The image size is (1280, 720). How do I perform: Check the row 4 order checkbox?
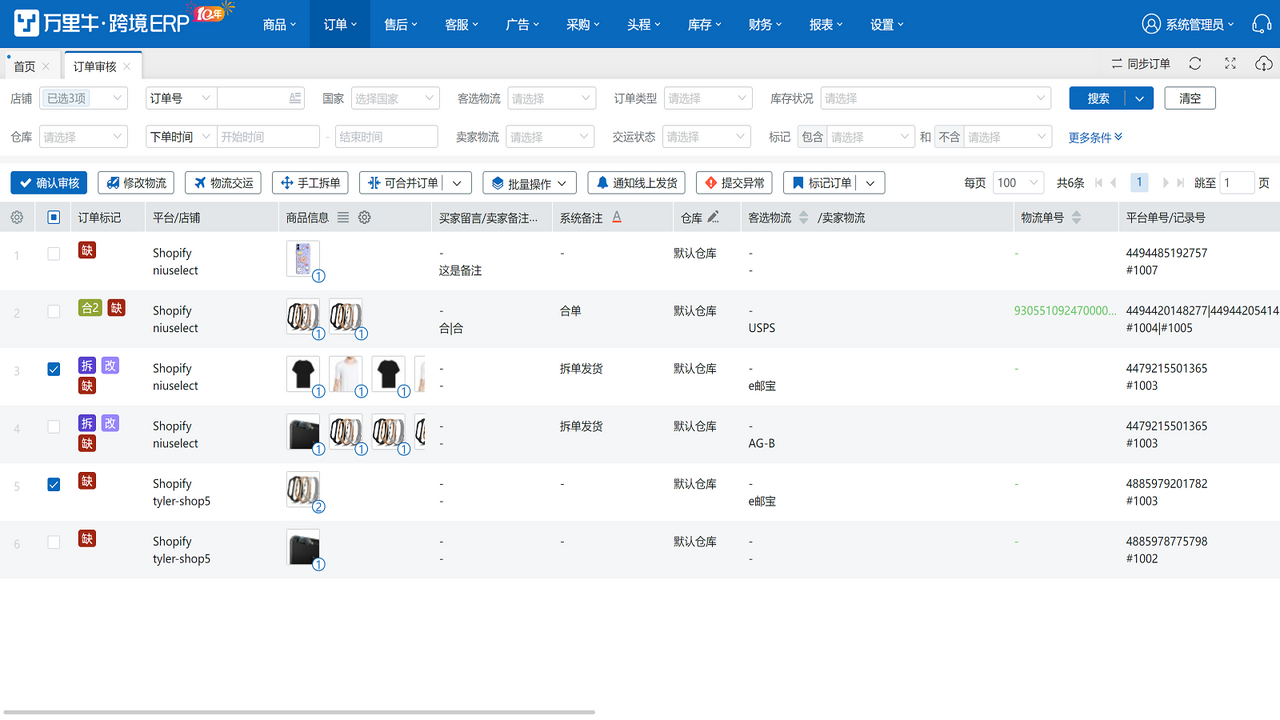[x=54, y=427]
